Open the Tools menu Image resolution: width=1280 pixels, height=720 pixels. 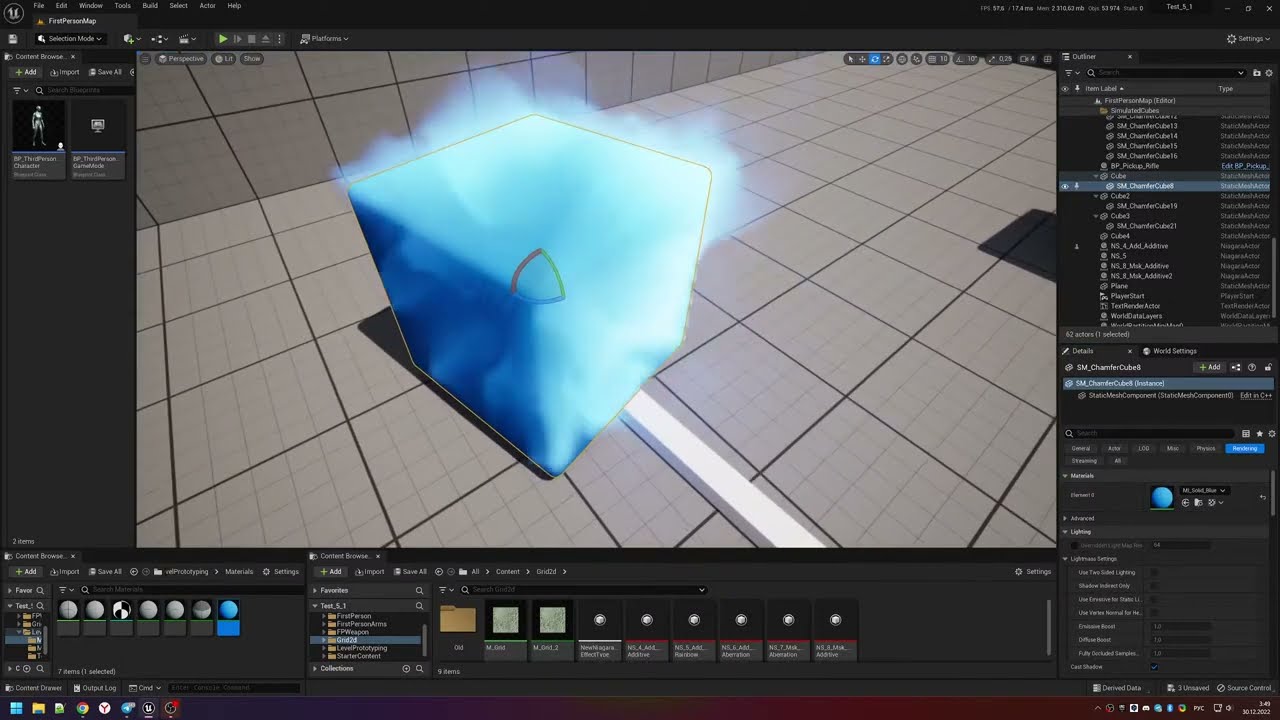coord(122,6)
